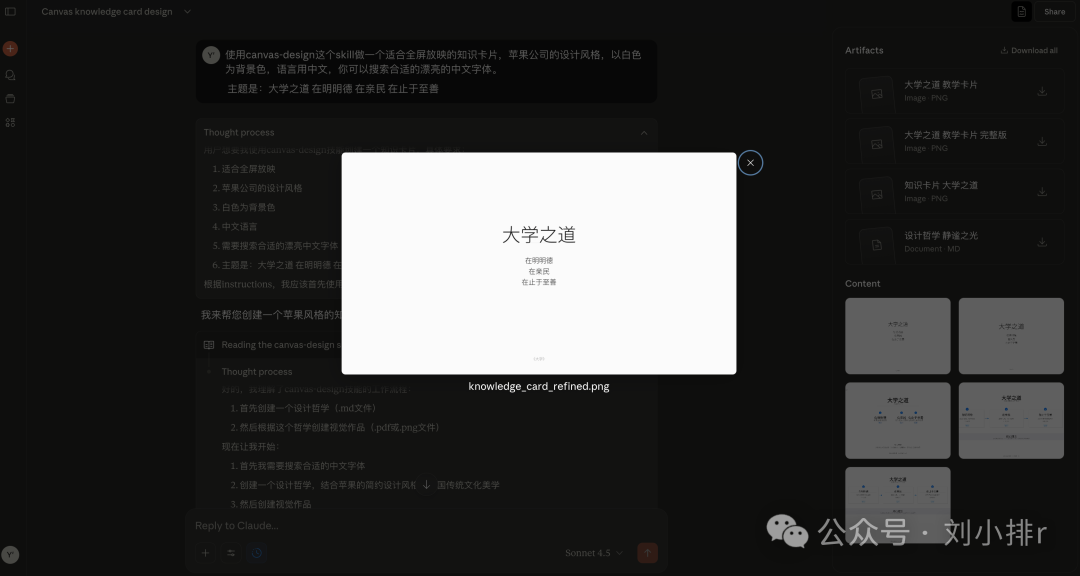Click the add attachment plus button

[205, 553]
